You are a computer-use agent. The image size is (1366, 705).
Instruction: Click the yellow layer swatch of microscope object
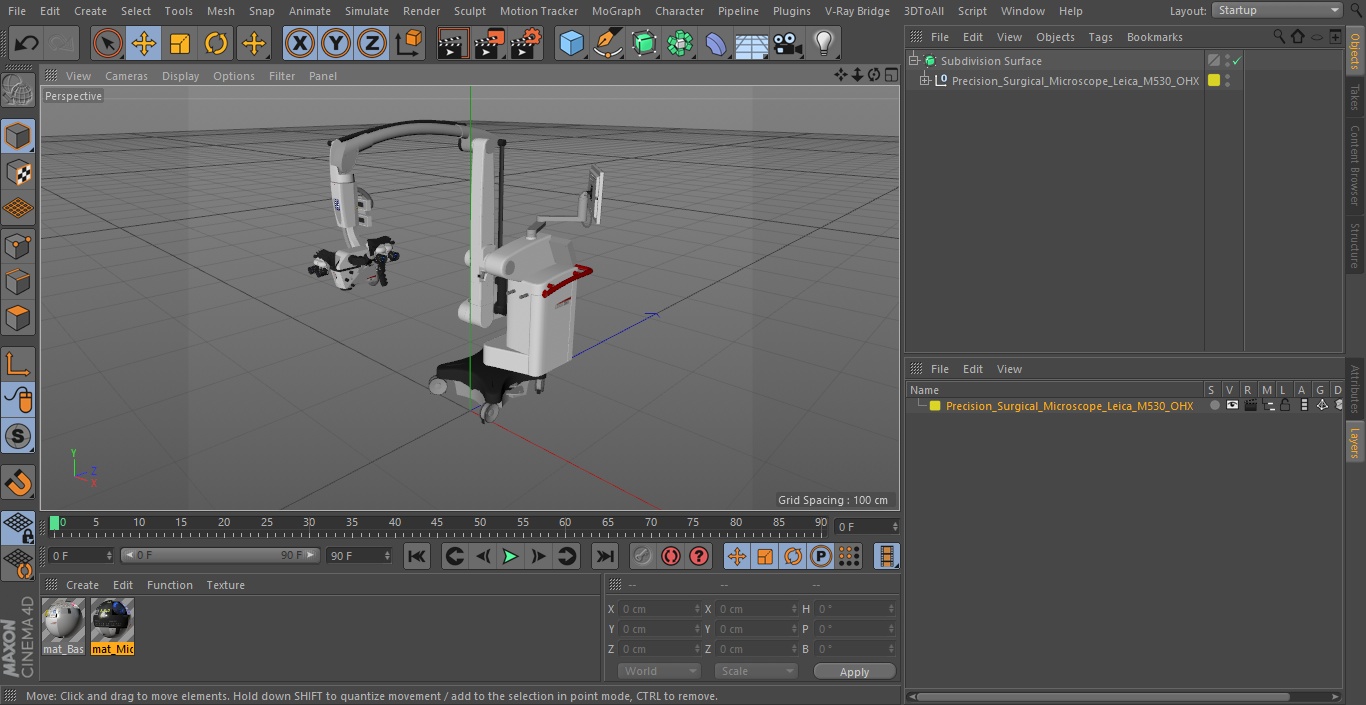pyautogui.click(x=1214, y=81)
